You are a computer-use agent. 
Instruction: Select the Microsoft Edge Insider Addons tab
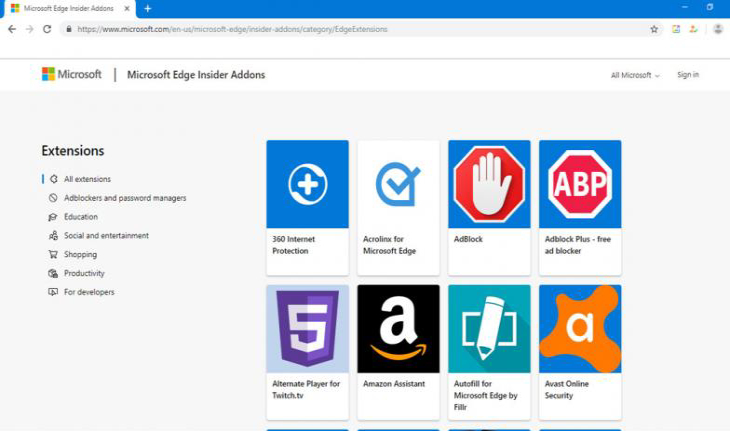(x=69, y=9)
